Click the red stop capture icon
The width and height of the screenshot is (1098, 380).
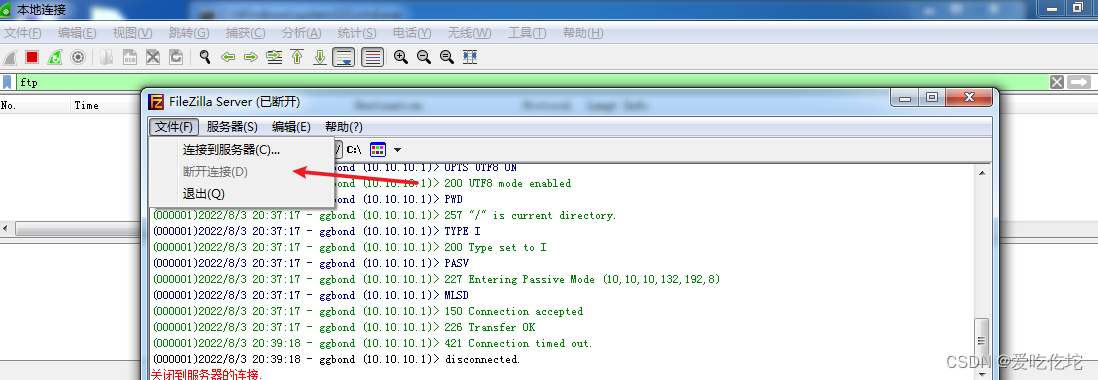click(32, 57)
